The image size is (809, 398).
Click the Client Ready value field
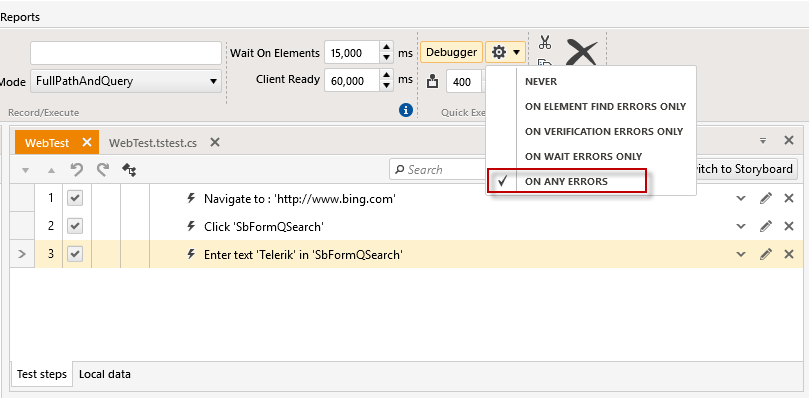[352, 80]
